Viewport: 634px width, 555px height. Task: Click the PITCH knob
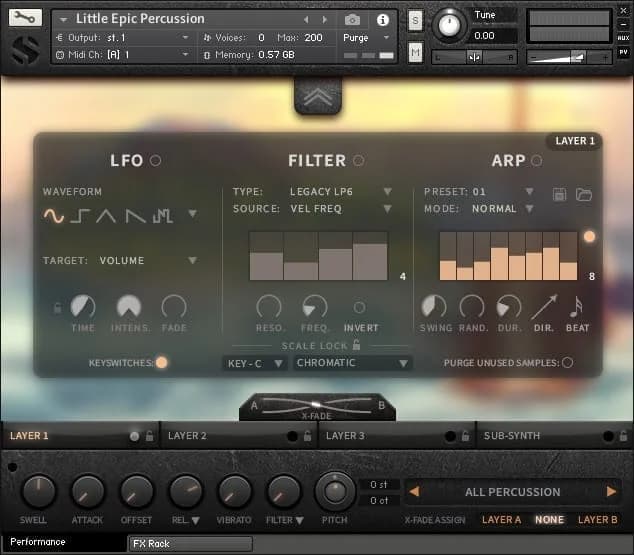click(x=335, y=491)
